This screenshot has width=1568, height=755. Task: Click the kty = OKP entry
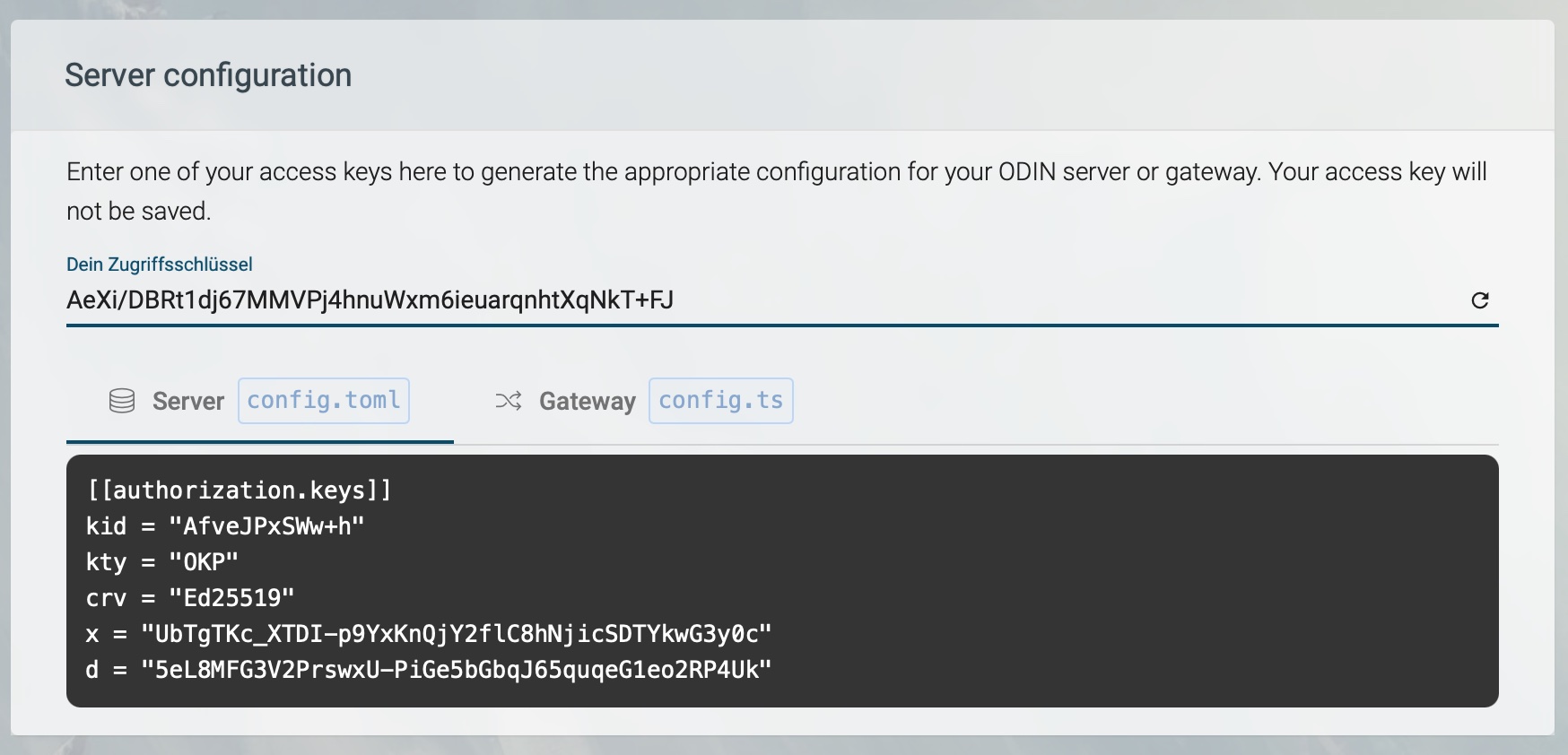tap(161, 562)
